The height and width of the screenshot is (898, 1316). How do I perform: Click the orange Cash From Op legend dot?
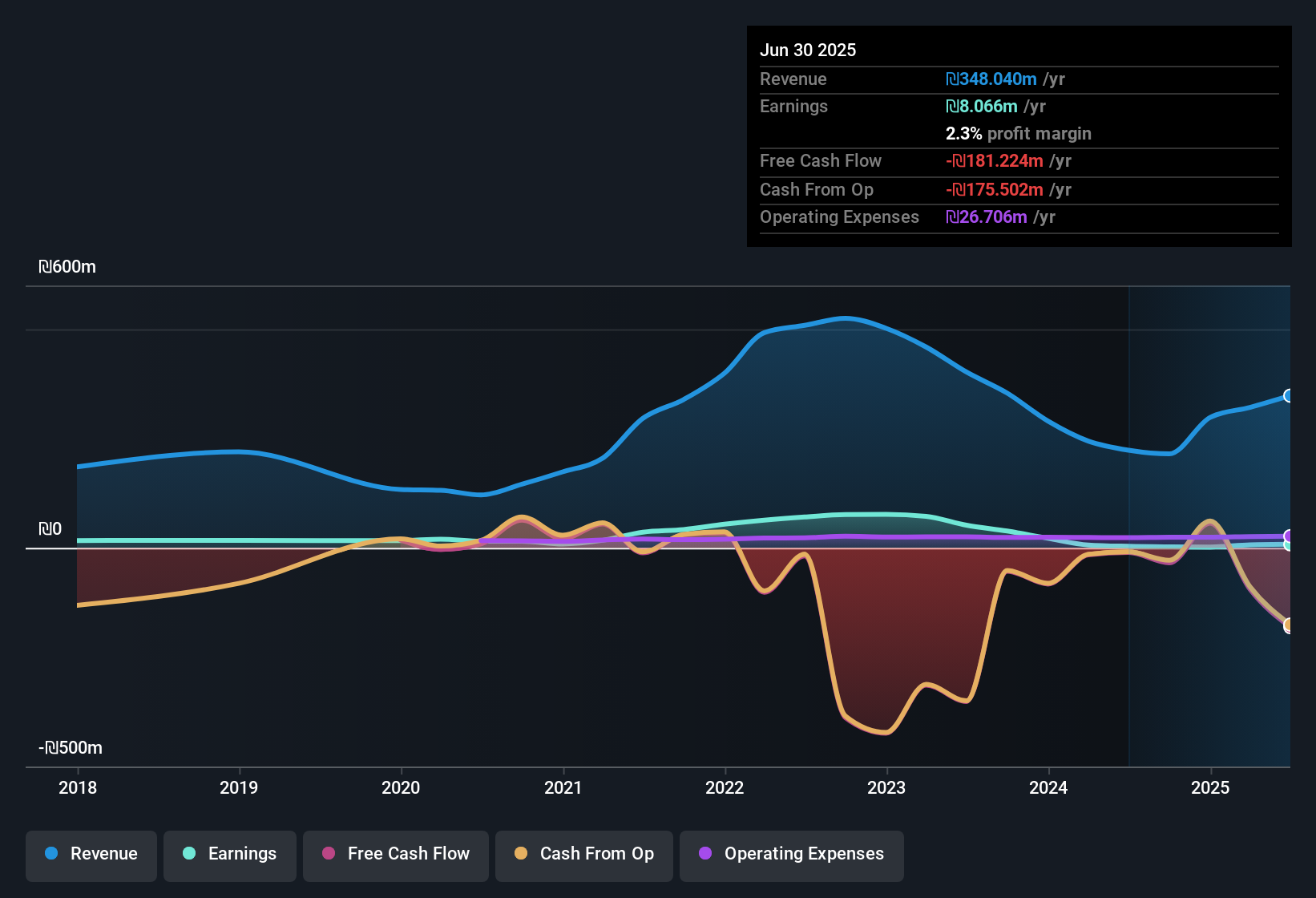[x=522, y=854]
